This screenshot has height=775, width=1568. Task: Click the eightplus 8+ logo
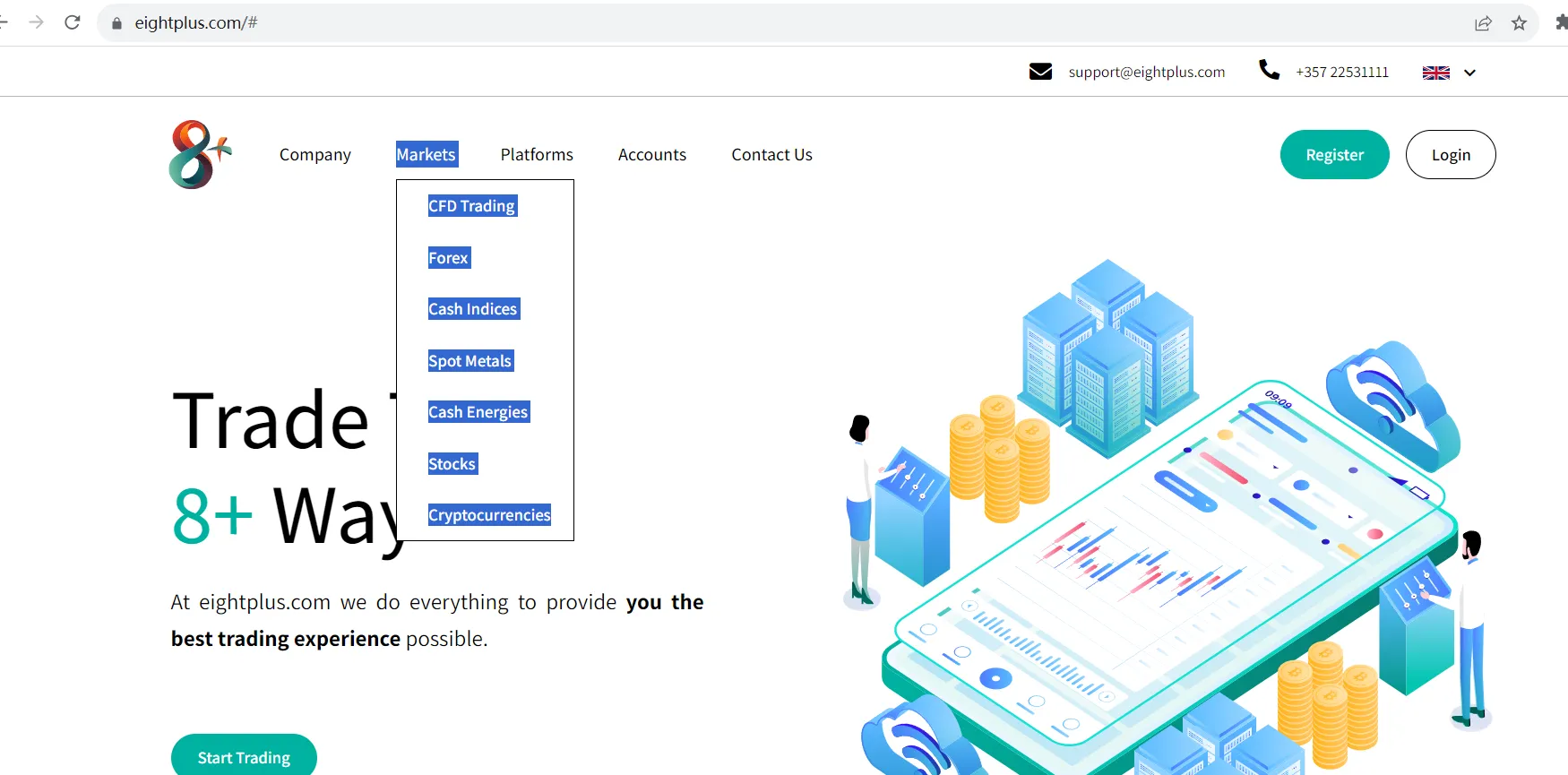(200, 154)
